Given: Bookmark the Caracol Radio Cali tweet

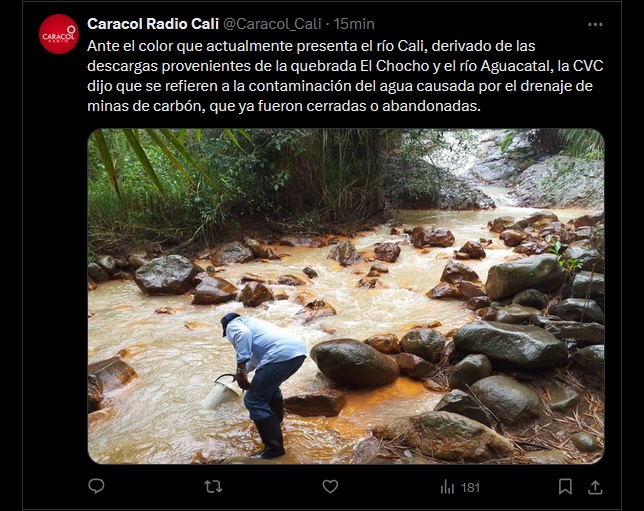Looking at the screenshot, I should (x=565, y=487).
